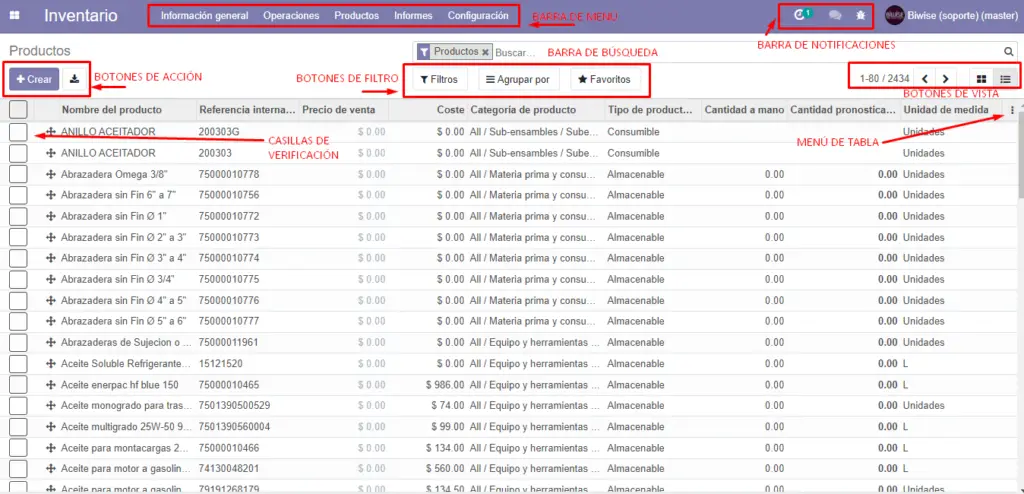Click drag handle of Abrazadera sin Fin 6" a 7"
Viewport: 1024px width, 494px height.
coord(50,195)
